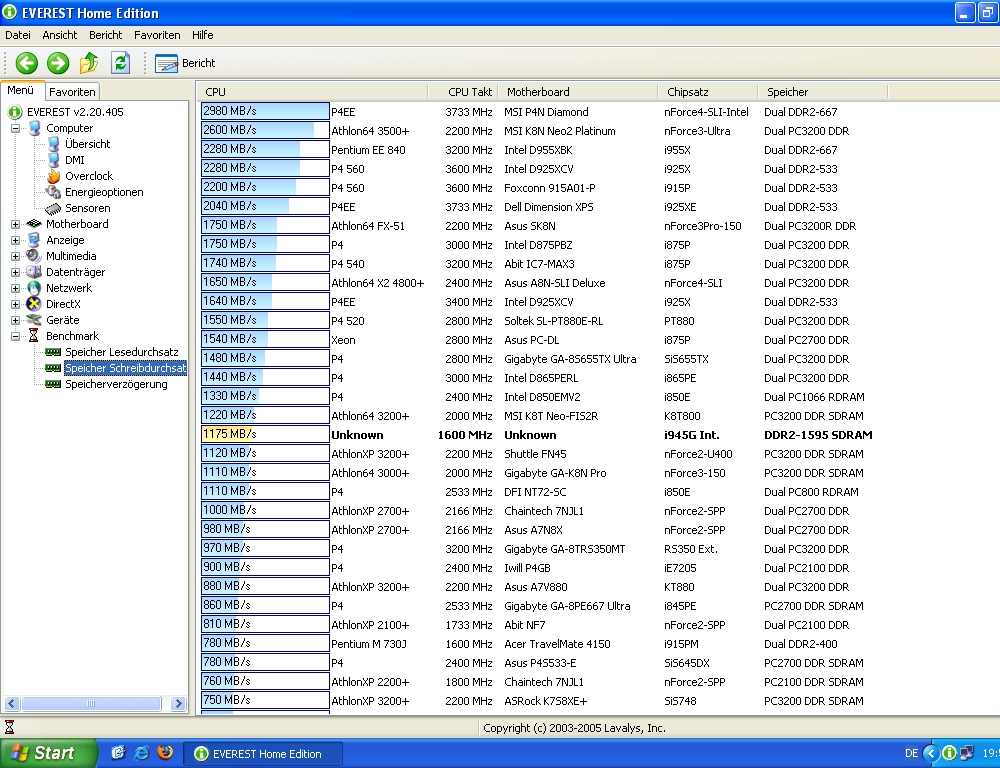Open the Datei menu

tap(18, 35)
